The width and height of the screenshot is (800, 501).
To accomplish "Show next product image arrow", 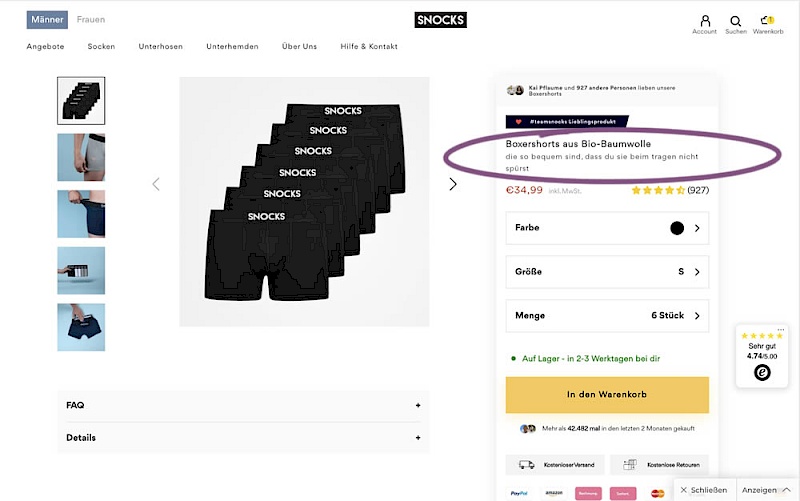I will pyautogui.click(x=453, y=184).
